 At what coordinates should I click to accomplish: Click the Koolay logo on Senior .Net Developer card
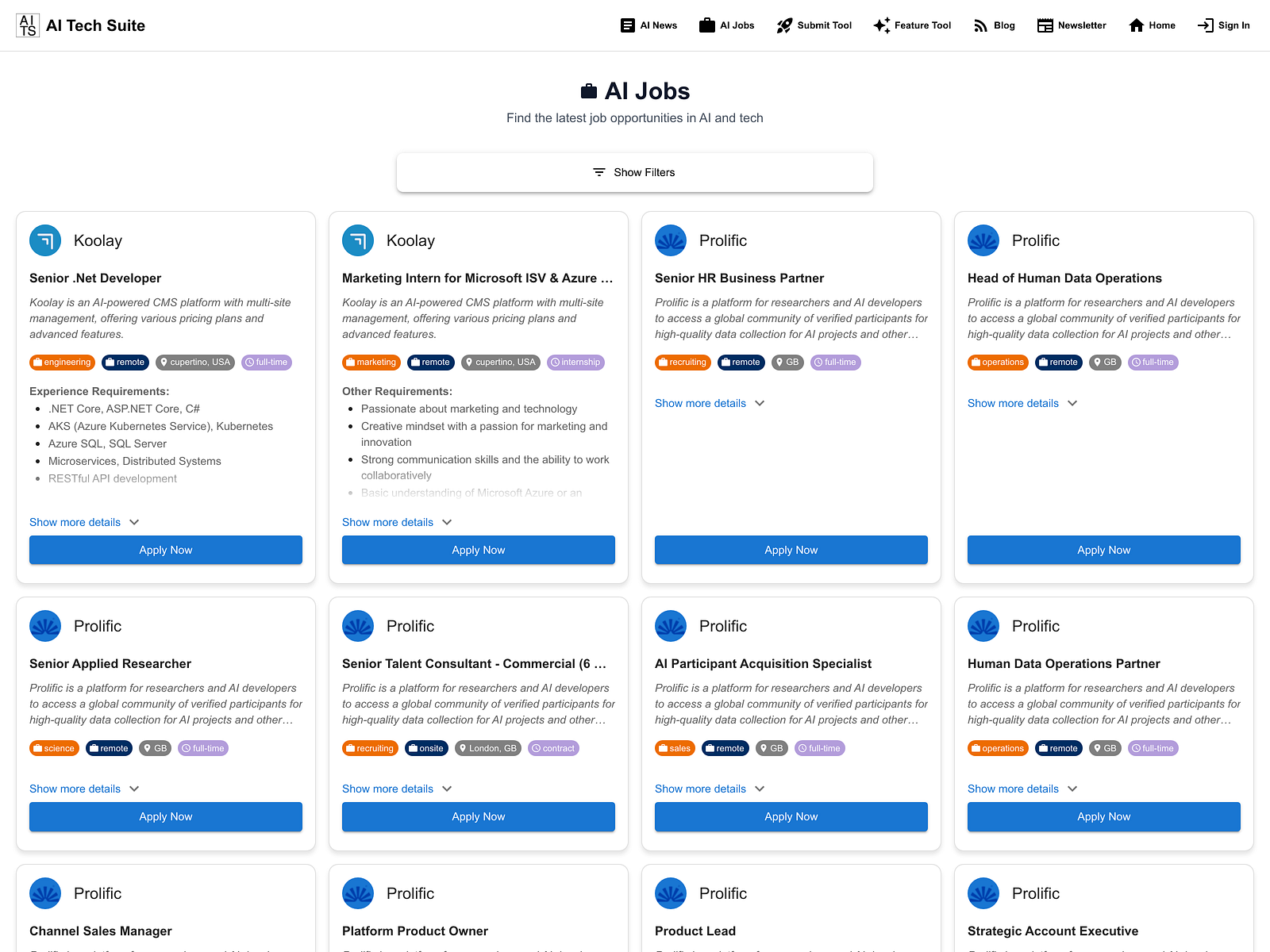[45, 240]
